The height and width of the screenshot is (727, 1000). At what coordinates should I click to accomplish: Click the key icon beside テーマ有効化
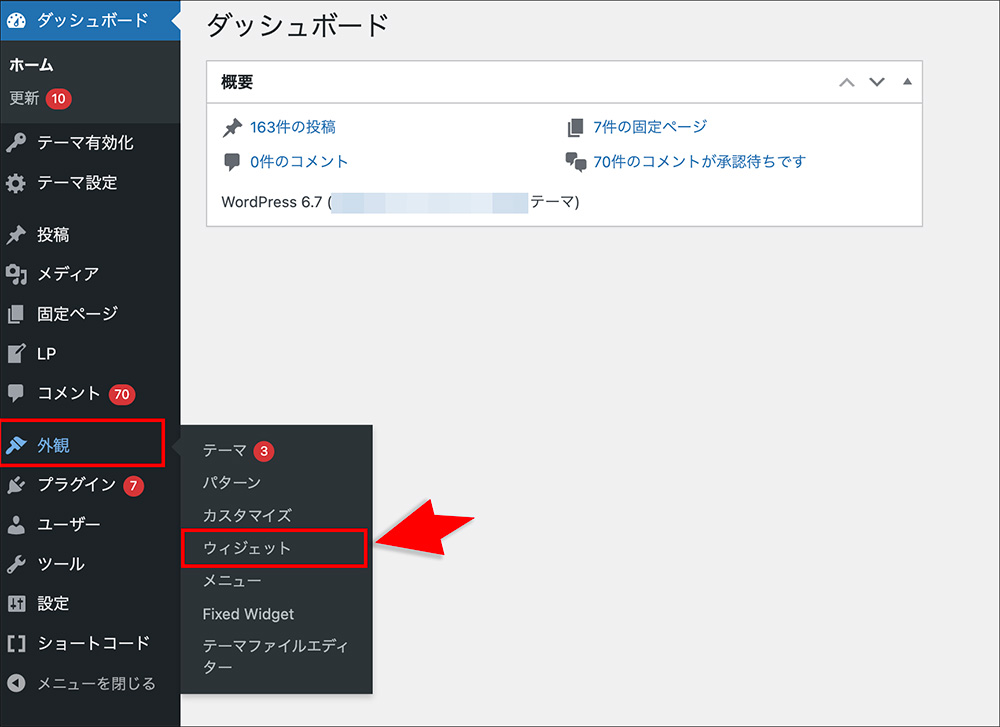[x=16, y=143]
